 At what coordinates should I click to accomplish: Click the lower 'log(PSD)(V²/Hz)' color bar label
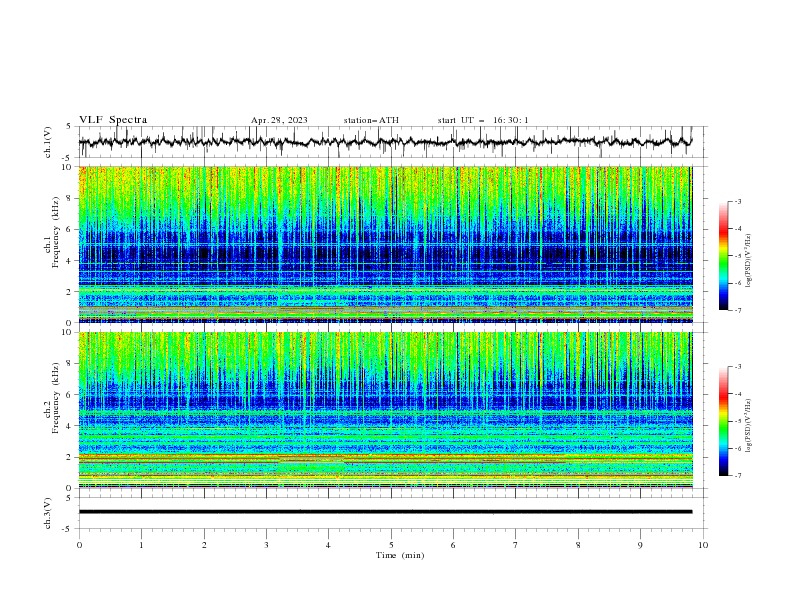[x=749, y=426]
